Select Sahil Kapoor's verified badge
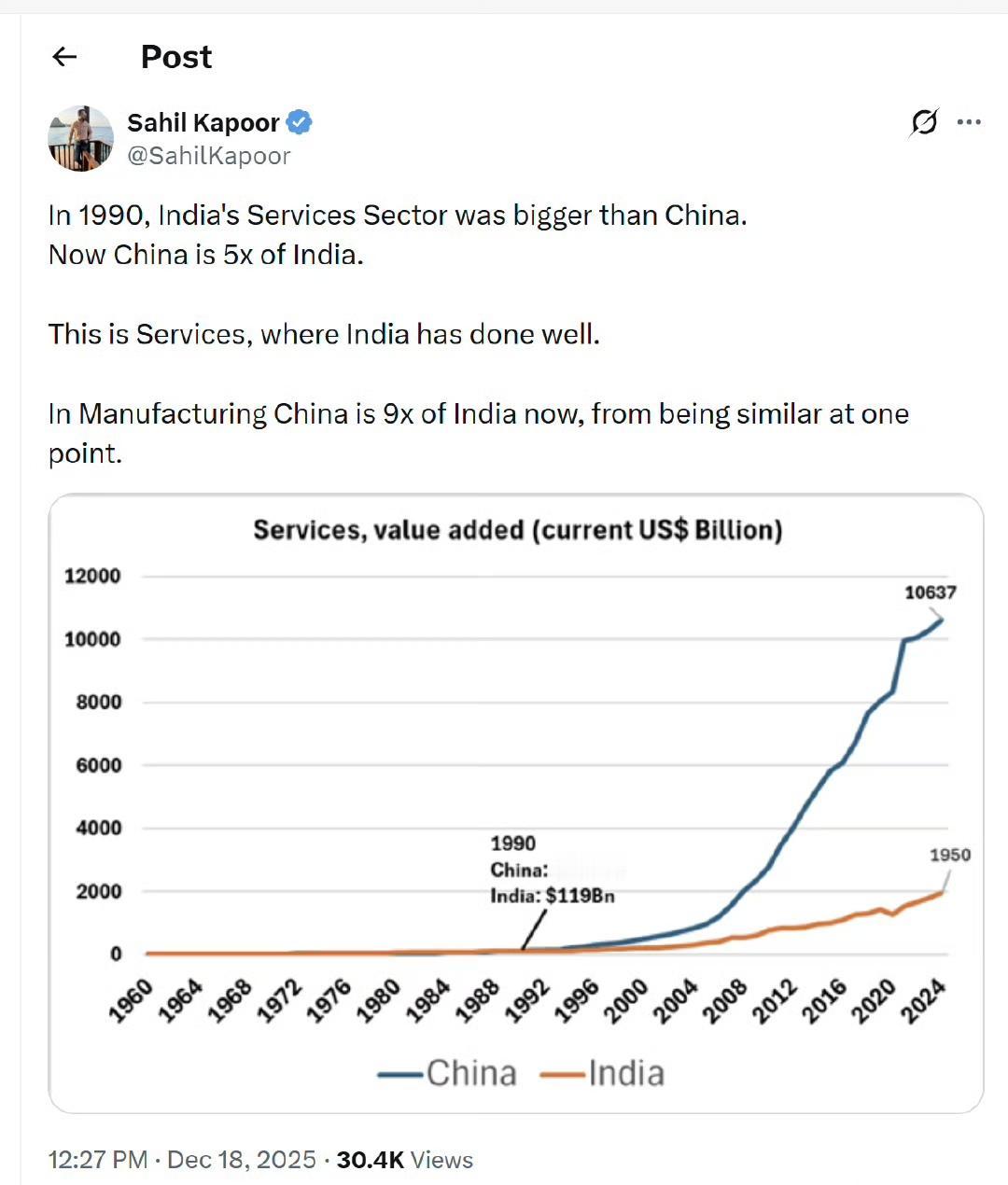The image size is (1008, 1185). coord(300,121)
